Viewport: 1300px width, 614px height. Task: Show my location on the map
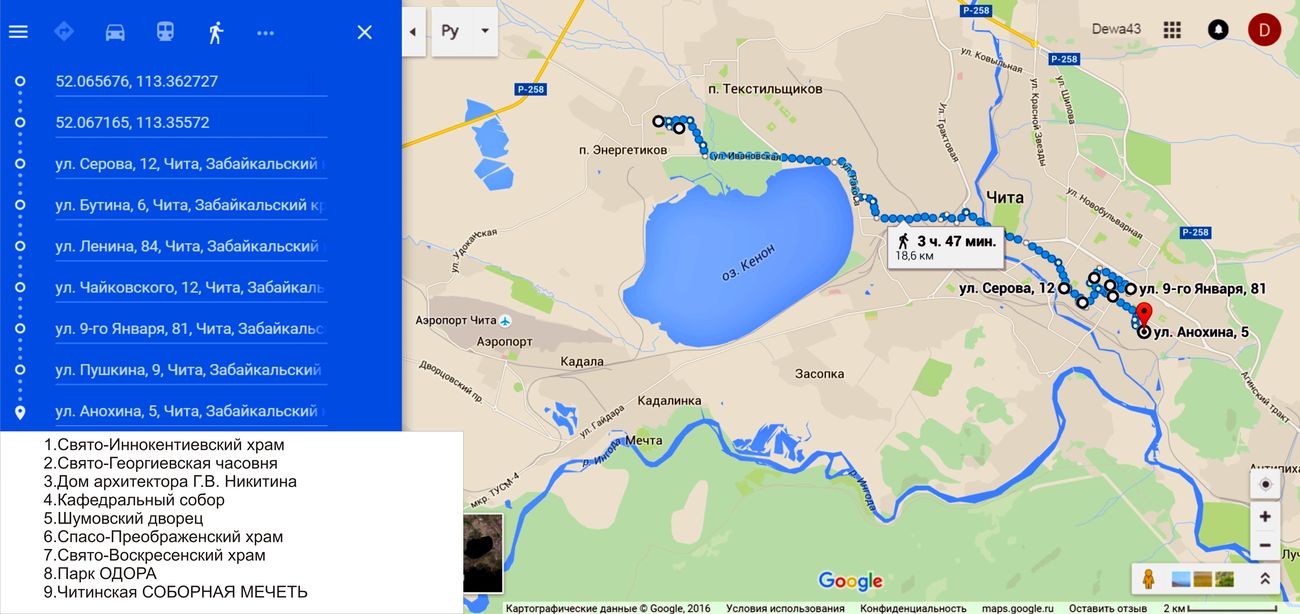click(1265, 484)
